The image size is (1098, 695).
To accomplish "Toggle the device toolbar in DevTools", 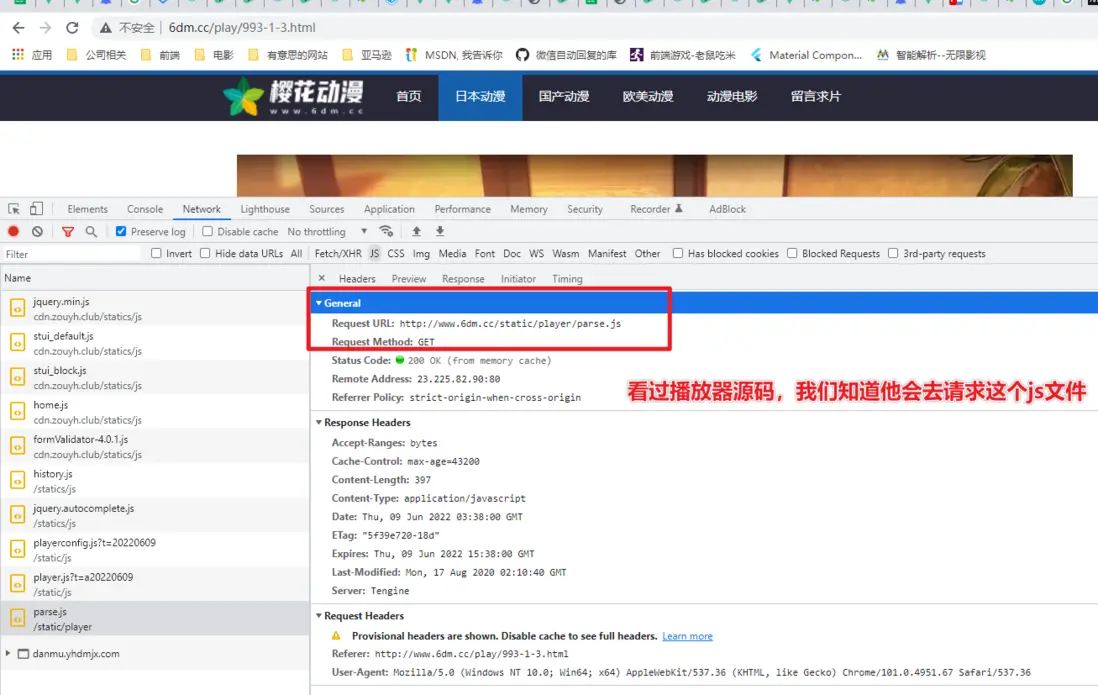I will 36,209.
